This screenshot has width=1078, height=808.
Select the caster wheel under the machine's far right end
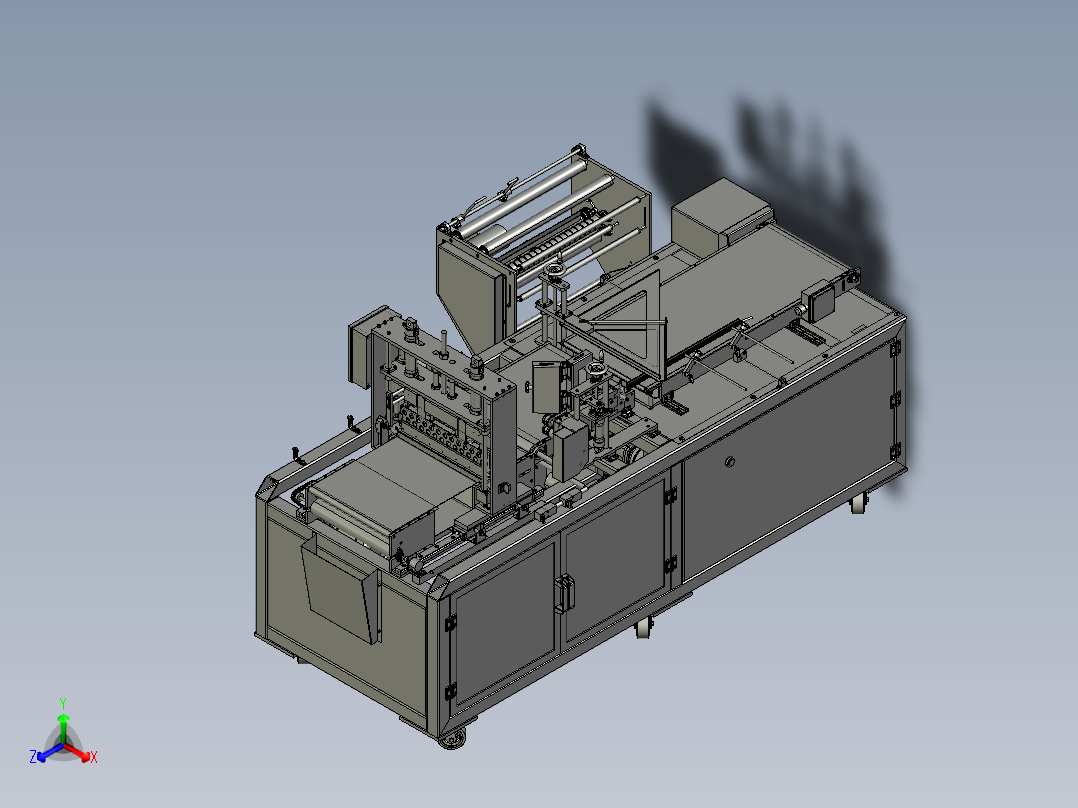click(859, 503)
